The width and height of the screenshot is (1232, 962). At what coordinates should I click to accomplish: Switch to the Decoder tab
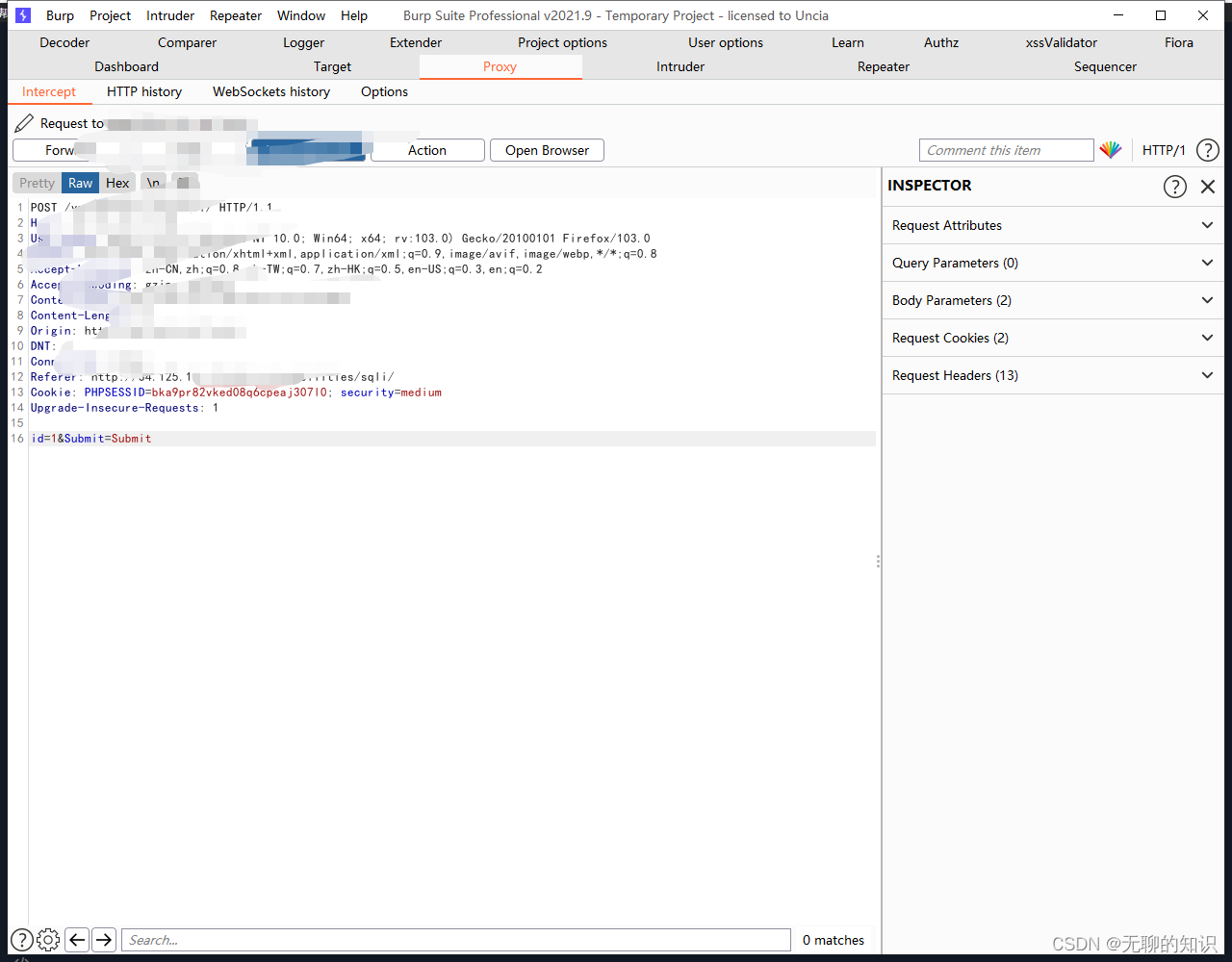click(x=64, y=42)
